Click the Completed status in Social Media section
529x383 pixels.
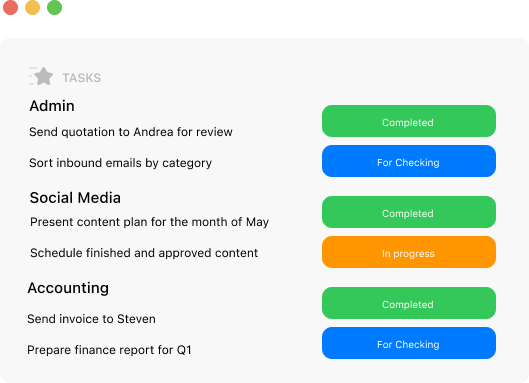point(409,212)
